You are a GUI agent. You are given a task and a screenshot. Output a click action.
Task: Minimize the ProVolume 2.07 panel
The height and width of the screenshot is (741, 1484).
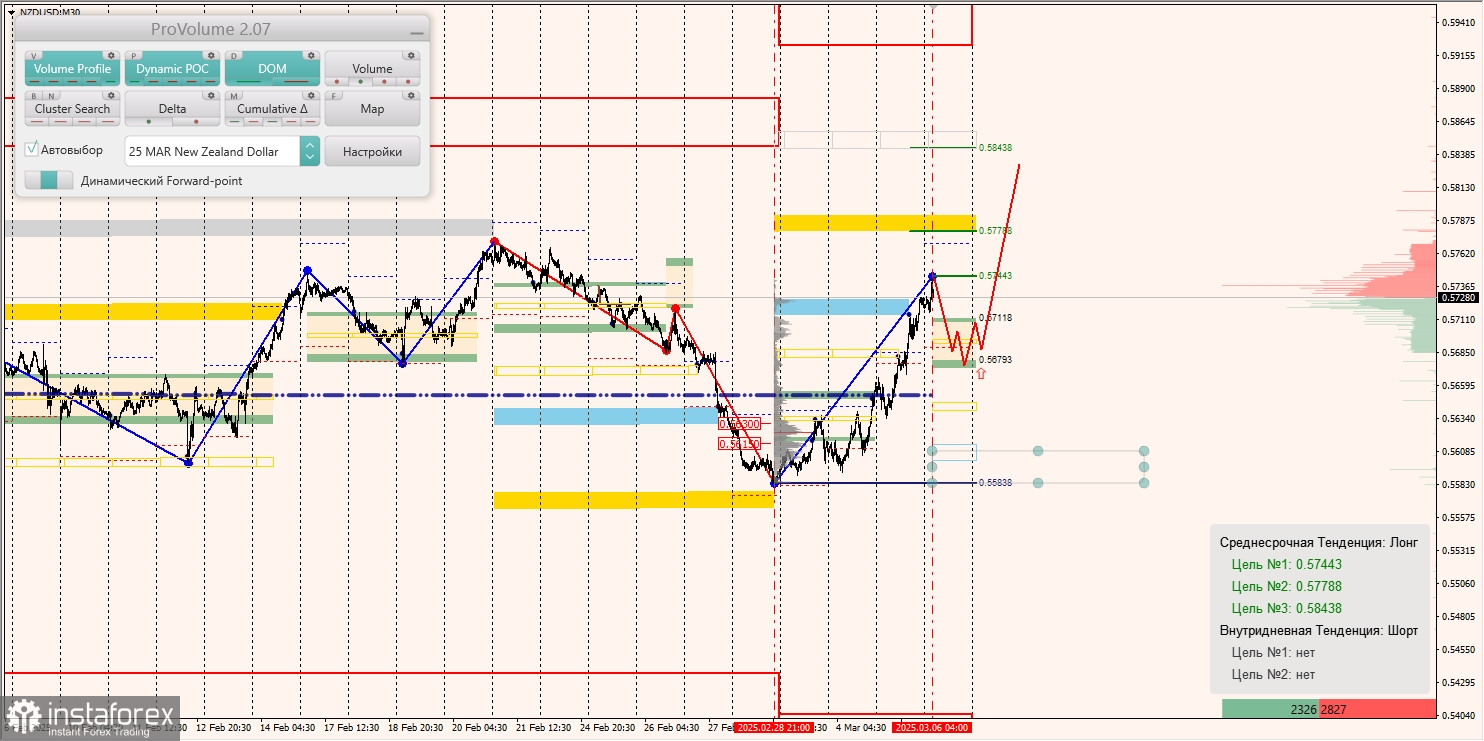click(417, 33)
